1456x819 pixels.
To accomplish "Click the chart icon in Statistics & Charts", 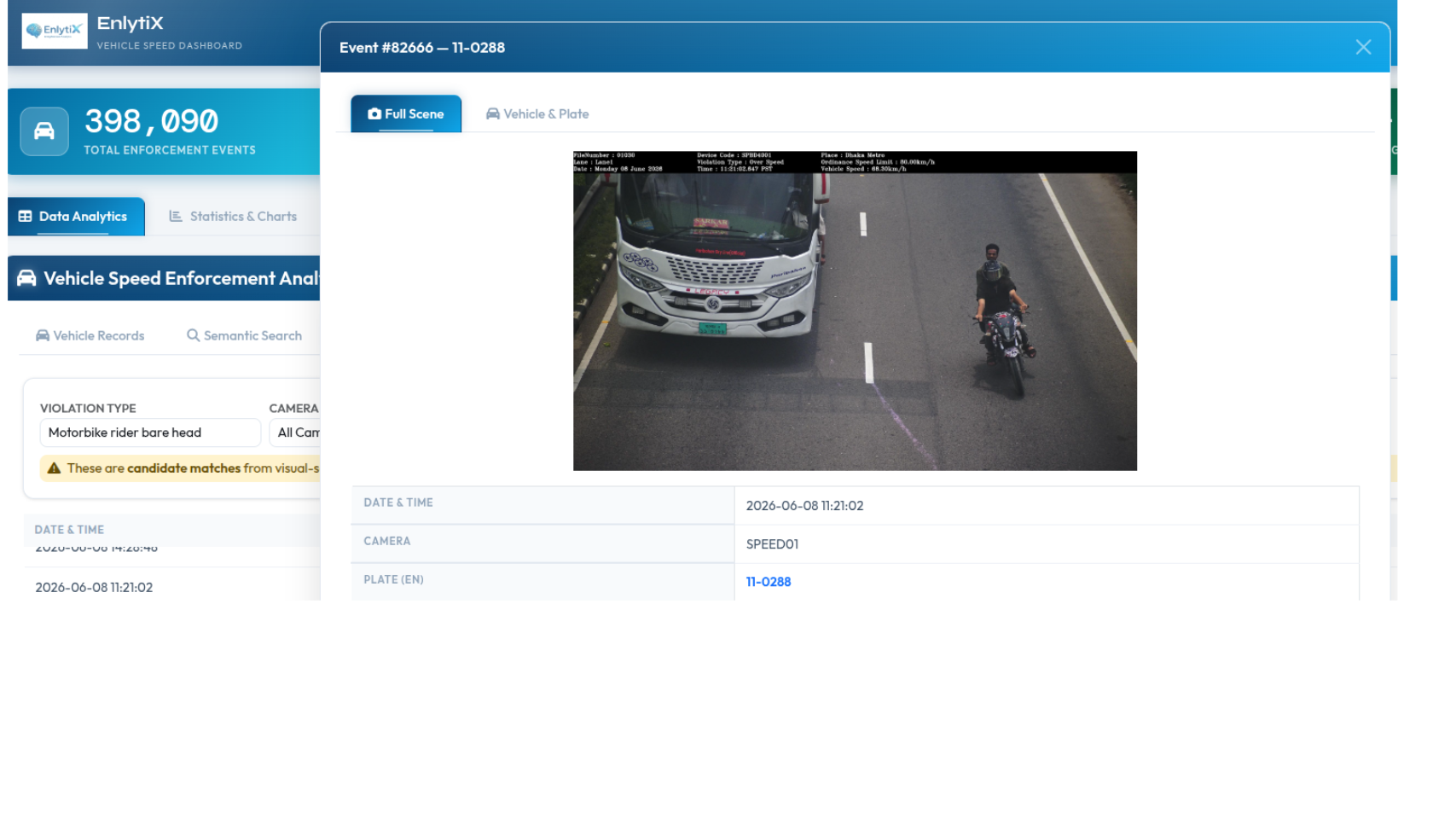I will (x=176, y=217).
